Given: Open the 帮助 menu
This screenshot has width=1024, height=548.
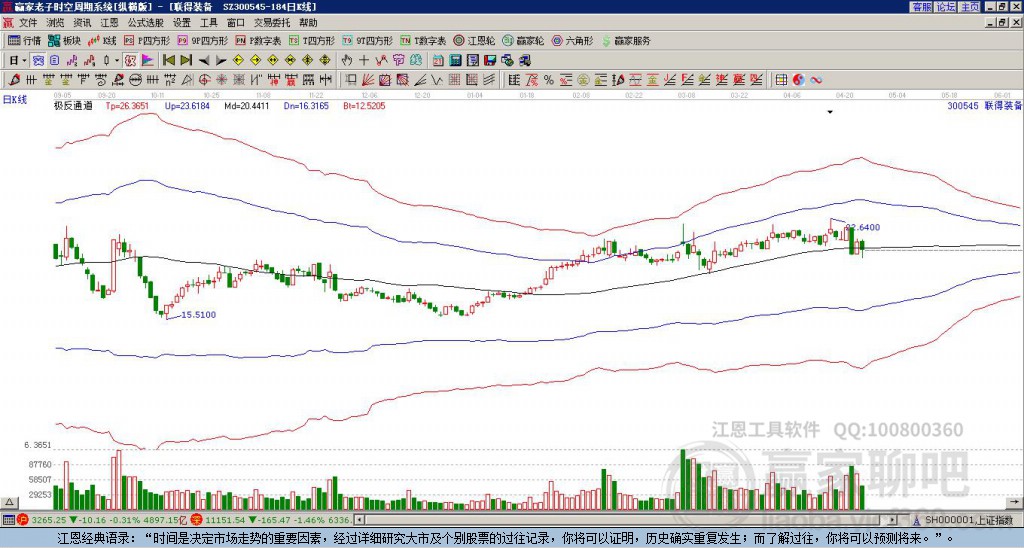Looking at the screenshot, I should (308, 23).
